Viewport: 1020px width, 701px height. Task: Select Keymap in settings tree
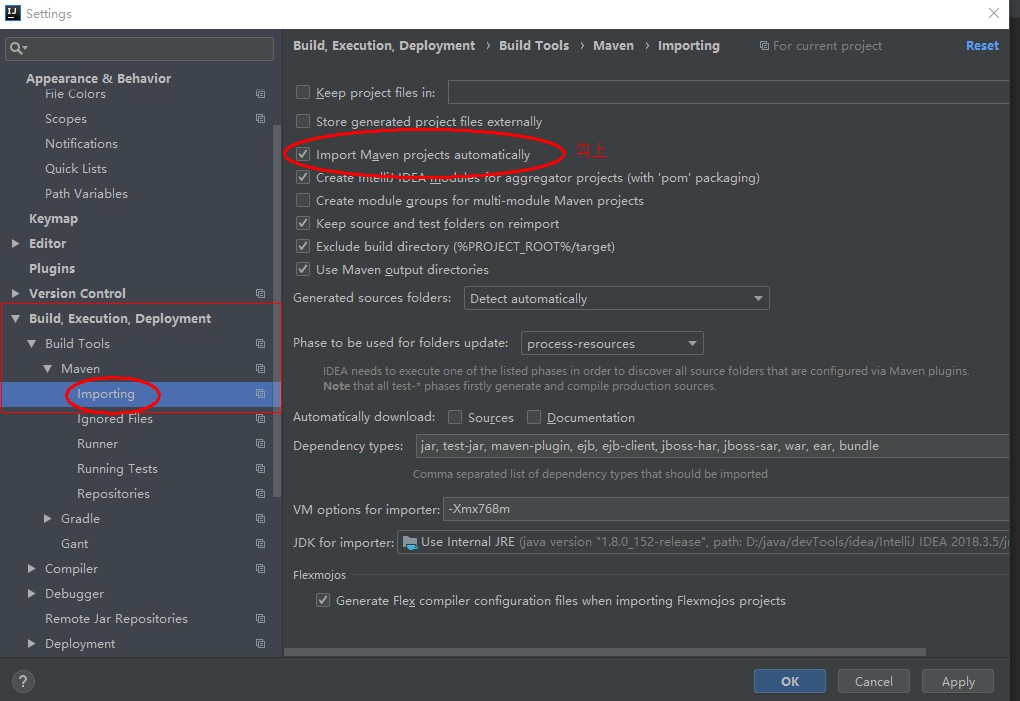pyautogui.click(x=53, y=218)
